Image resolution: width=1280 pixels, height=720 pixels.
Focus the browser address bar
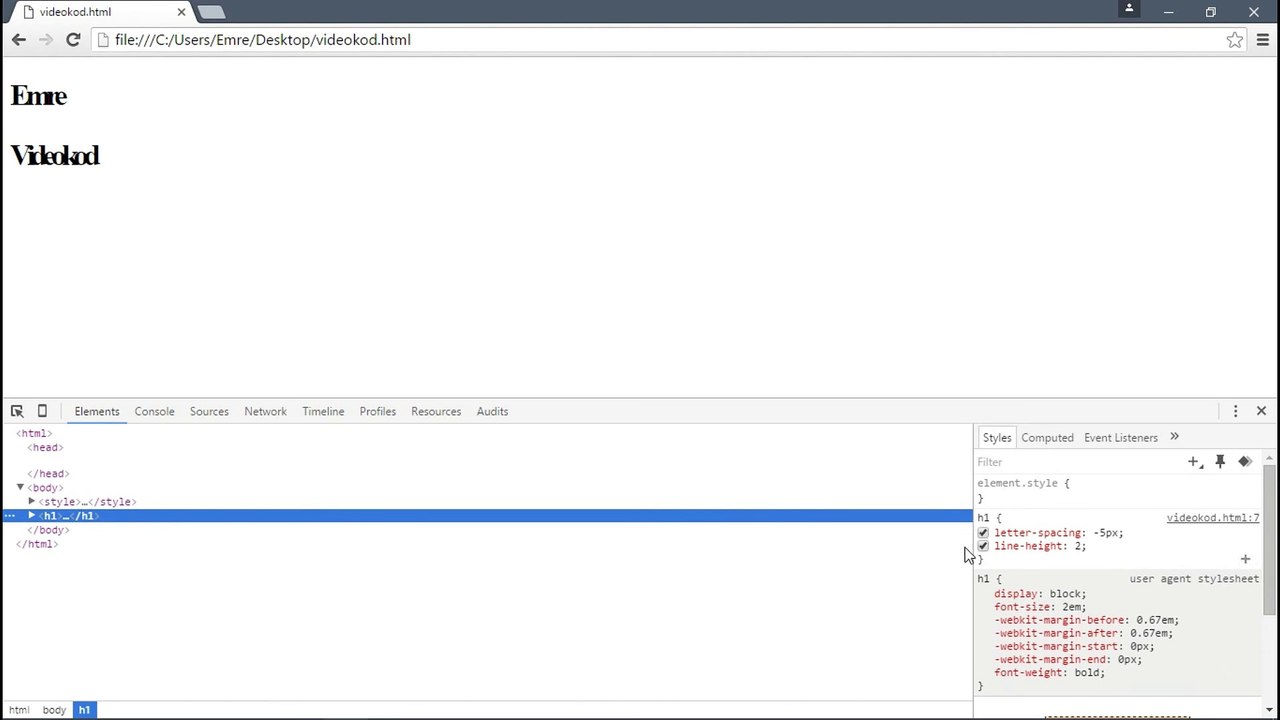[x=660, y=40]
